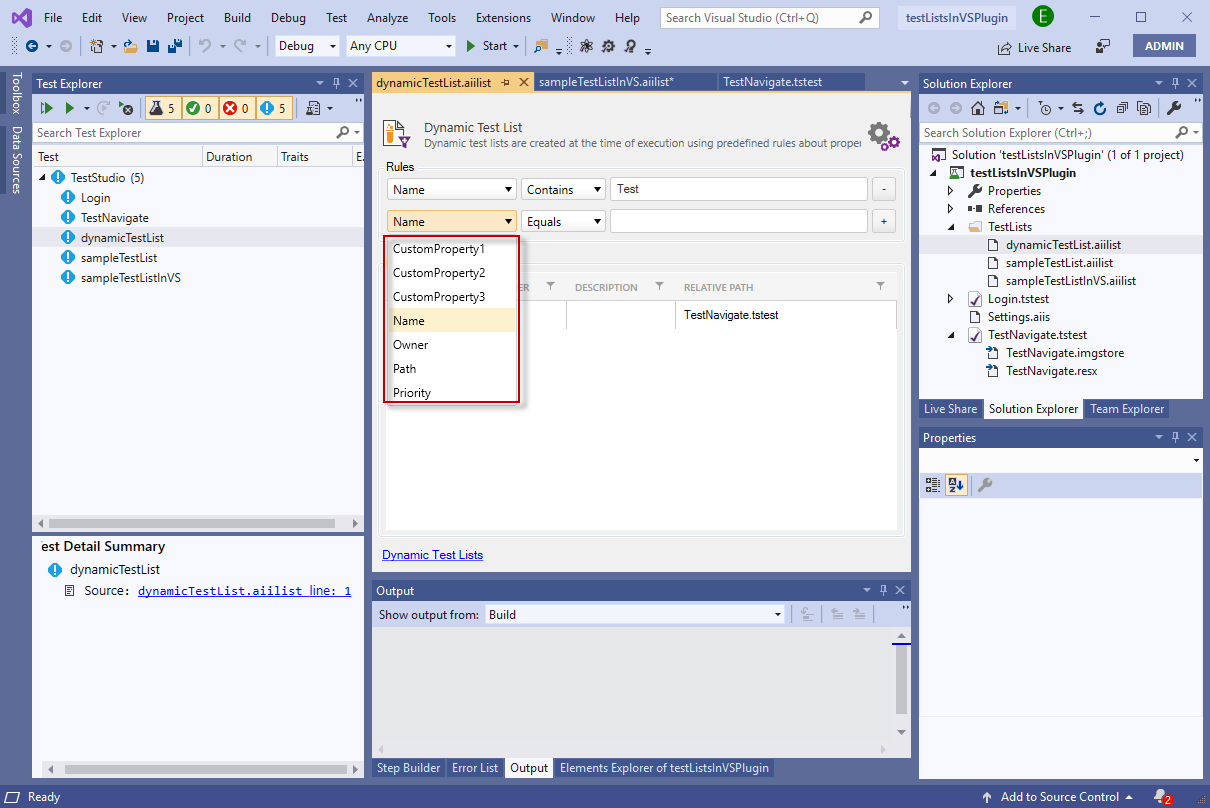Click the Search Test Explorer field
Screen dimensions: 1210x808
(x=197, y=133)
